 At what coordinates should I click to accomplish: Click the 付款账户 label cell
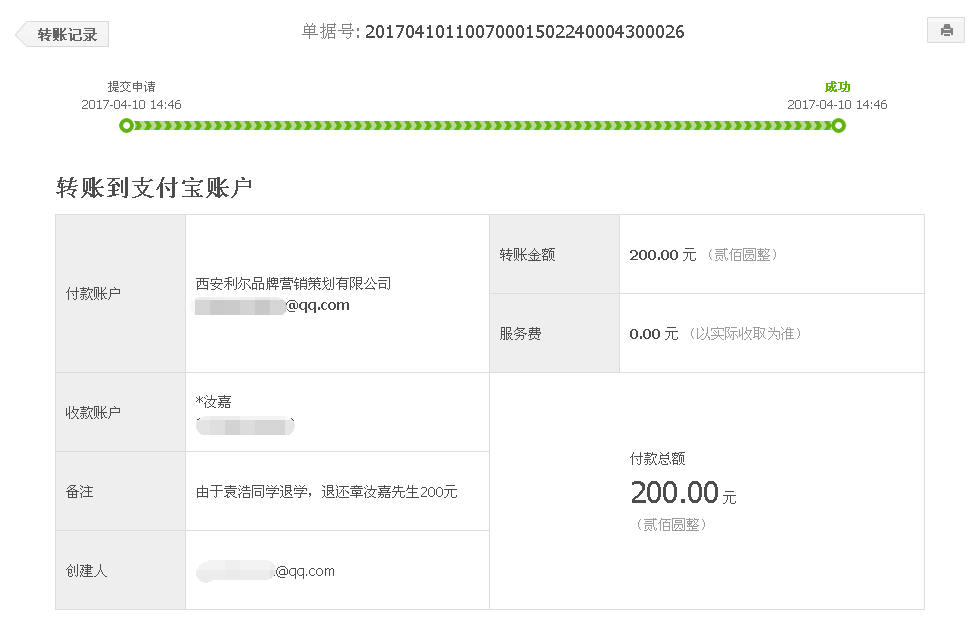click(x=120, y=294)
